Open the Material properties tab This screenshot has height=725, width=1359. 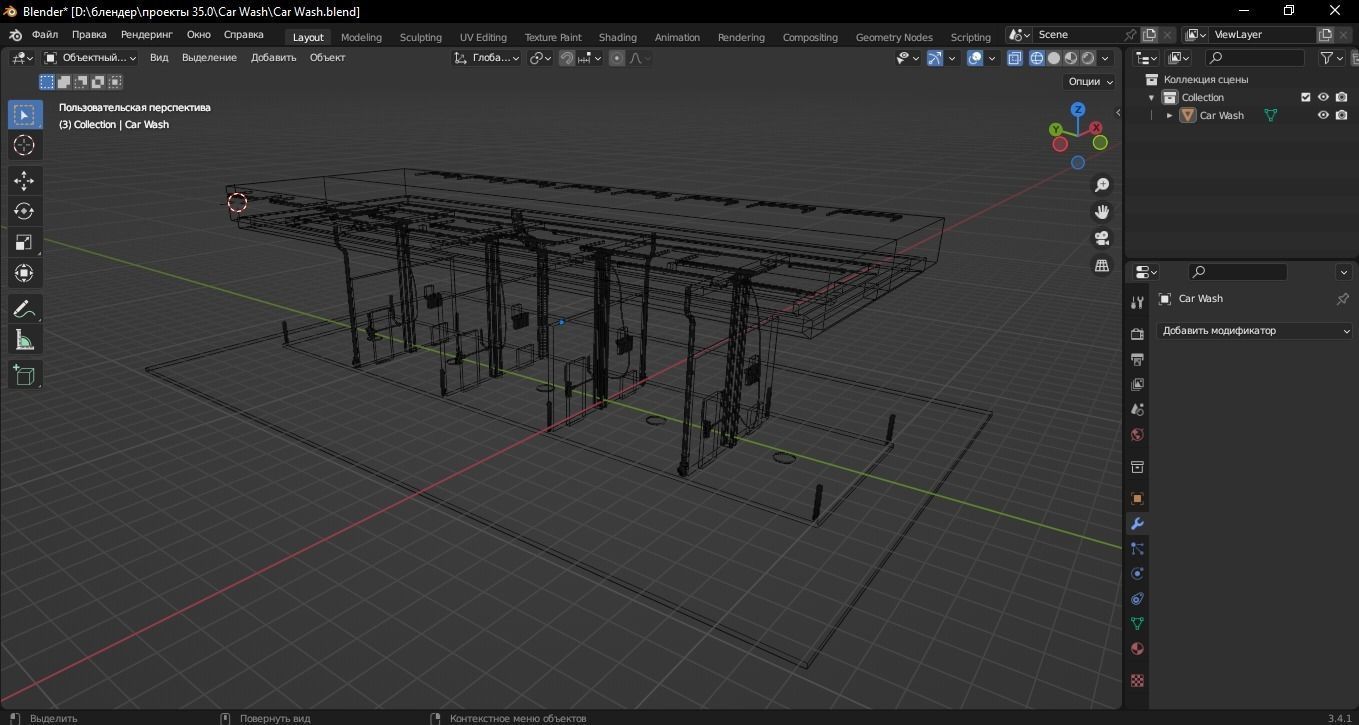pyautogui.click(x=1137, y=648)
